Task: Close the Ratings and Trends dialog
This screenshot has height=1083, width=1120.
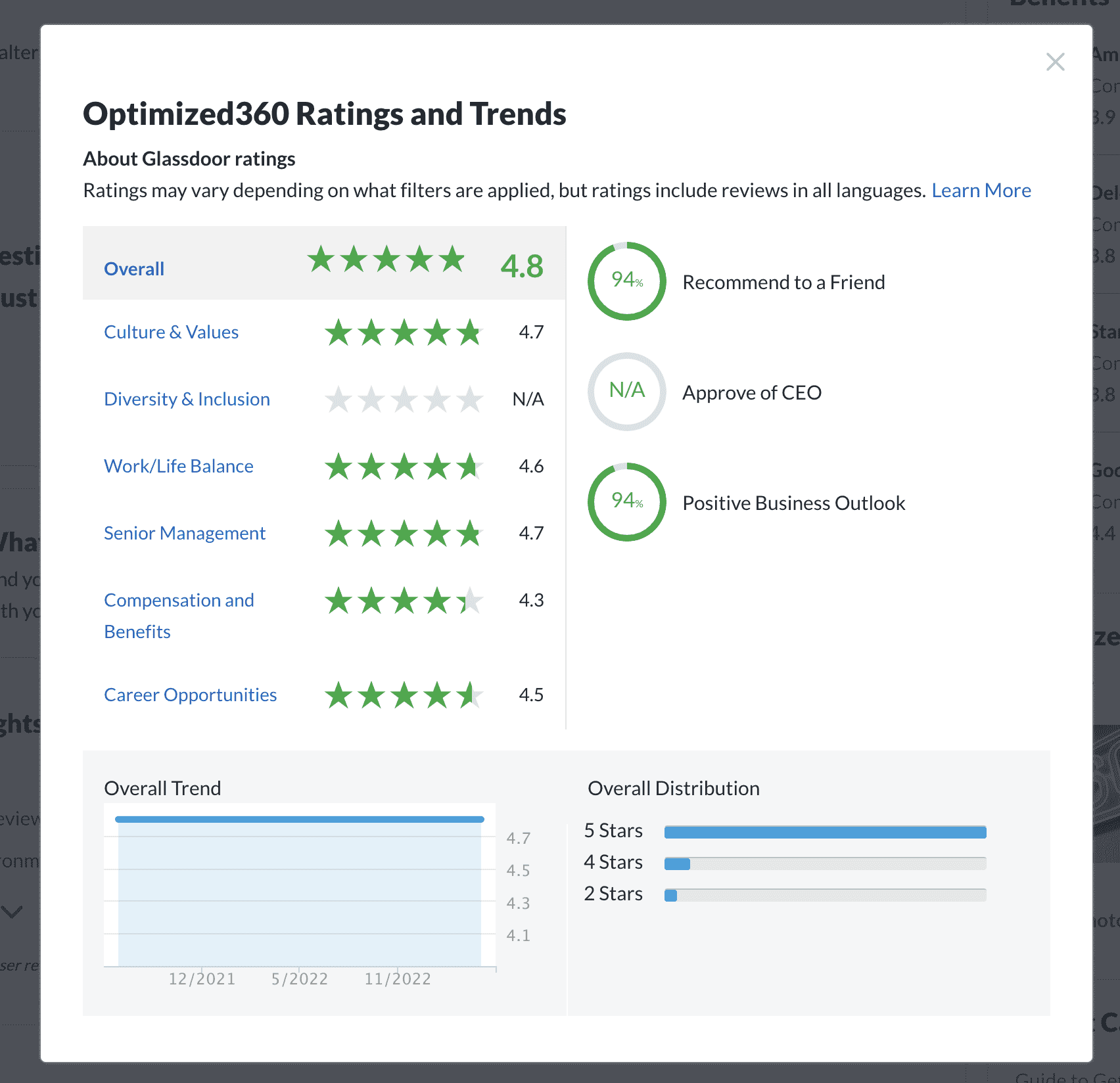Action: click(x=1055, y=62)
